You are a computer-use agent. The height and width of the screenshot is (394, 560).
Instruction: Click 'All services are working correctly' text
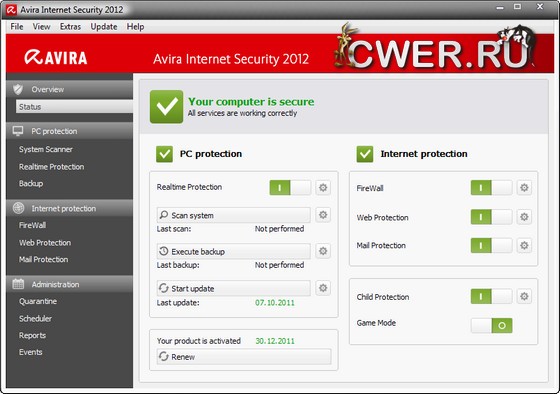[x=242, y=113]
